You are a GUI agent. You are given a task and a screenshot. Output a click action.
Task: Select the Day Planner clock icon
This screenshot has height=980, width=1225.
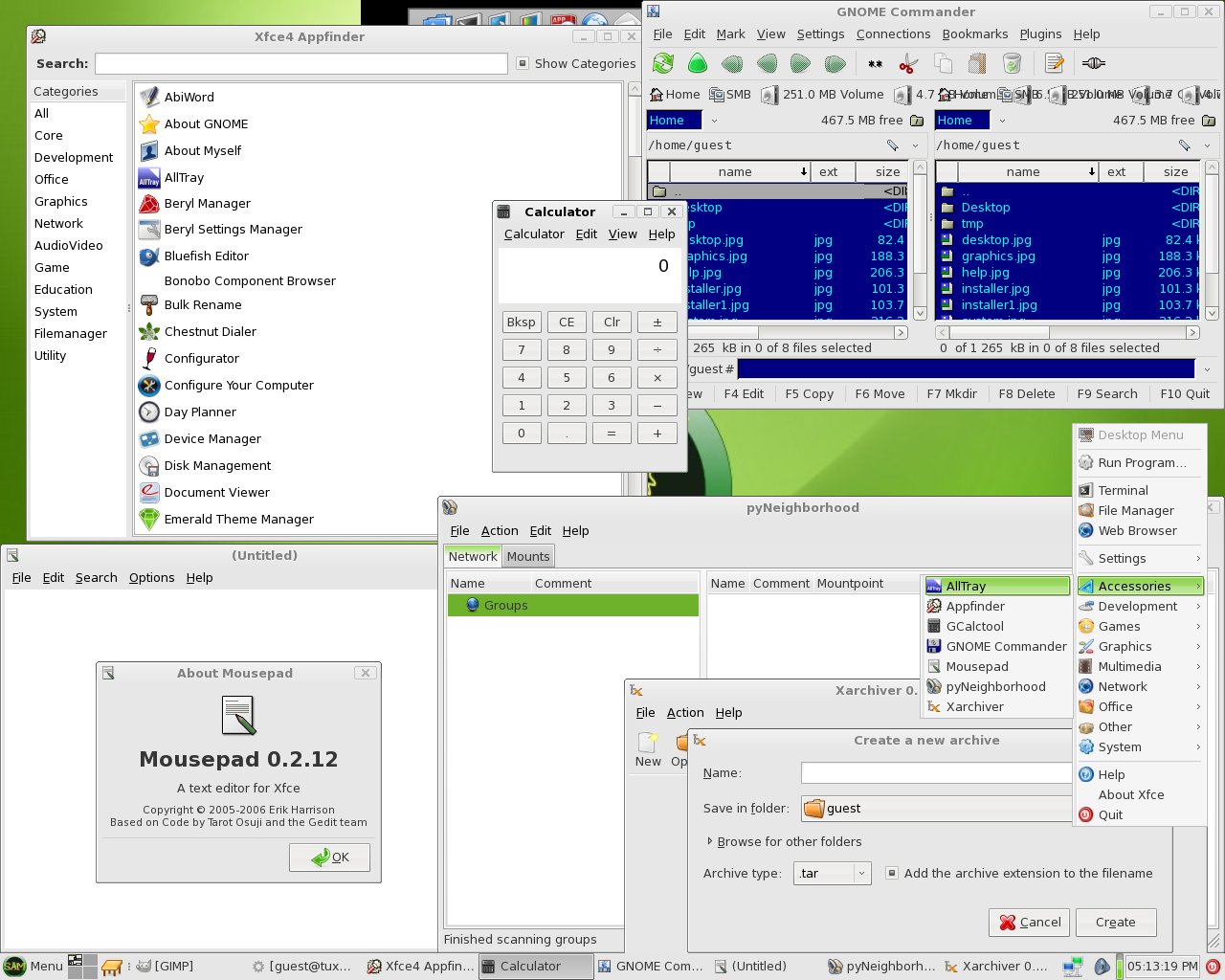pos(149,412)
